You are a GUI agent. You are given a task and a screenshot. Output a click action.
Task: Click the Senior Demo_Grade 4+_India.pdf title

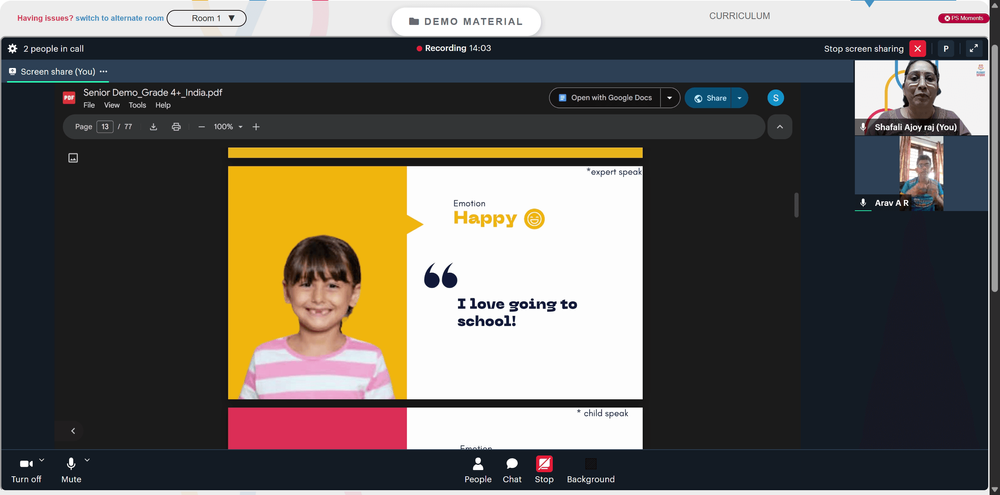click(153, 92)
